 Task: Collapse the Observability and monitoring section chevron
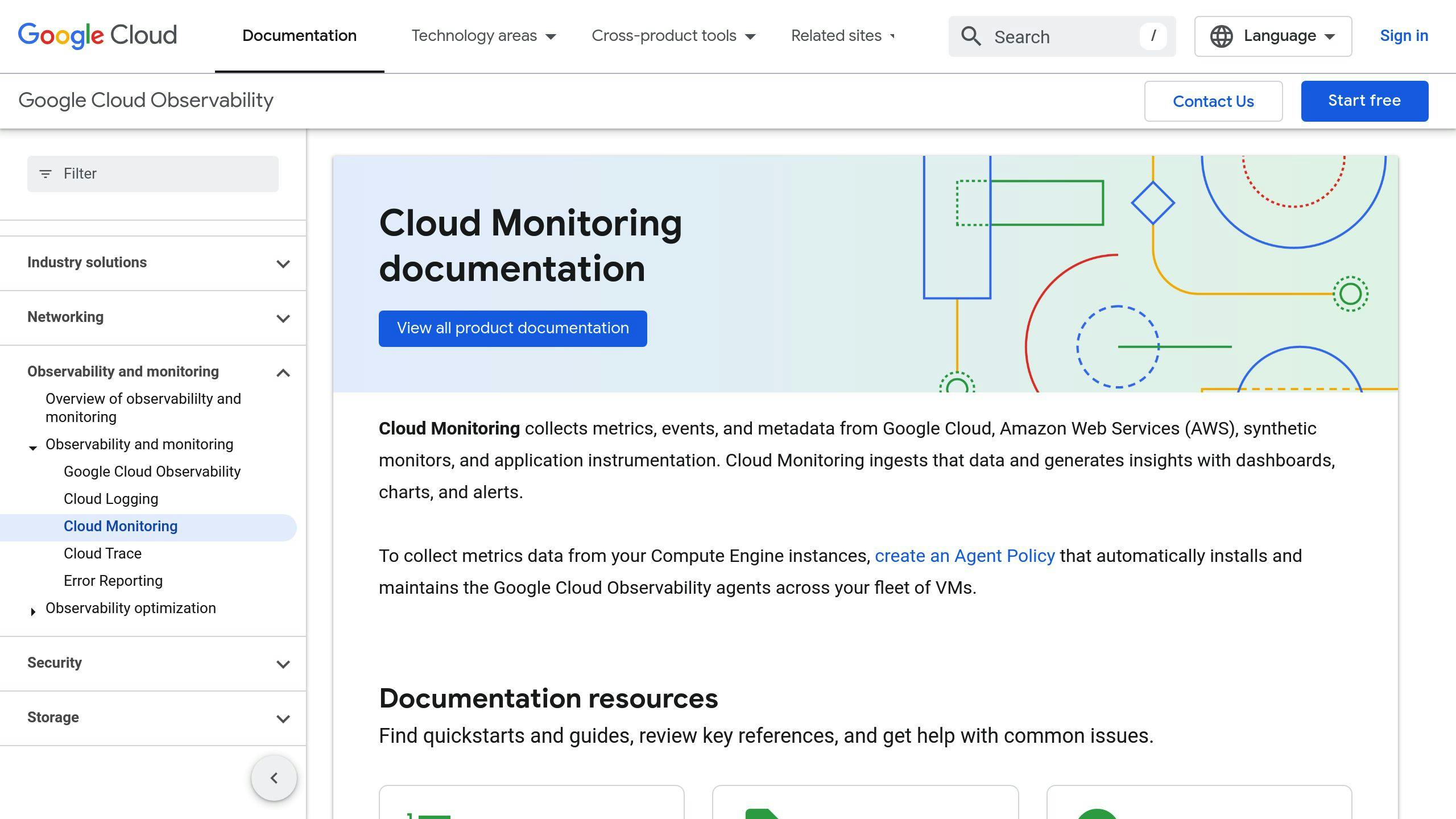283,373
